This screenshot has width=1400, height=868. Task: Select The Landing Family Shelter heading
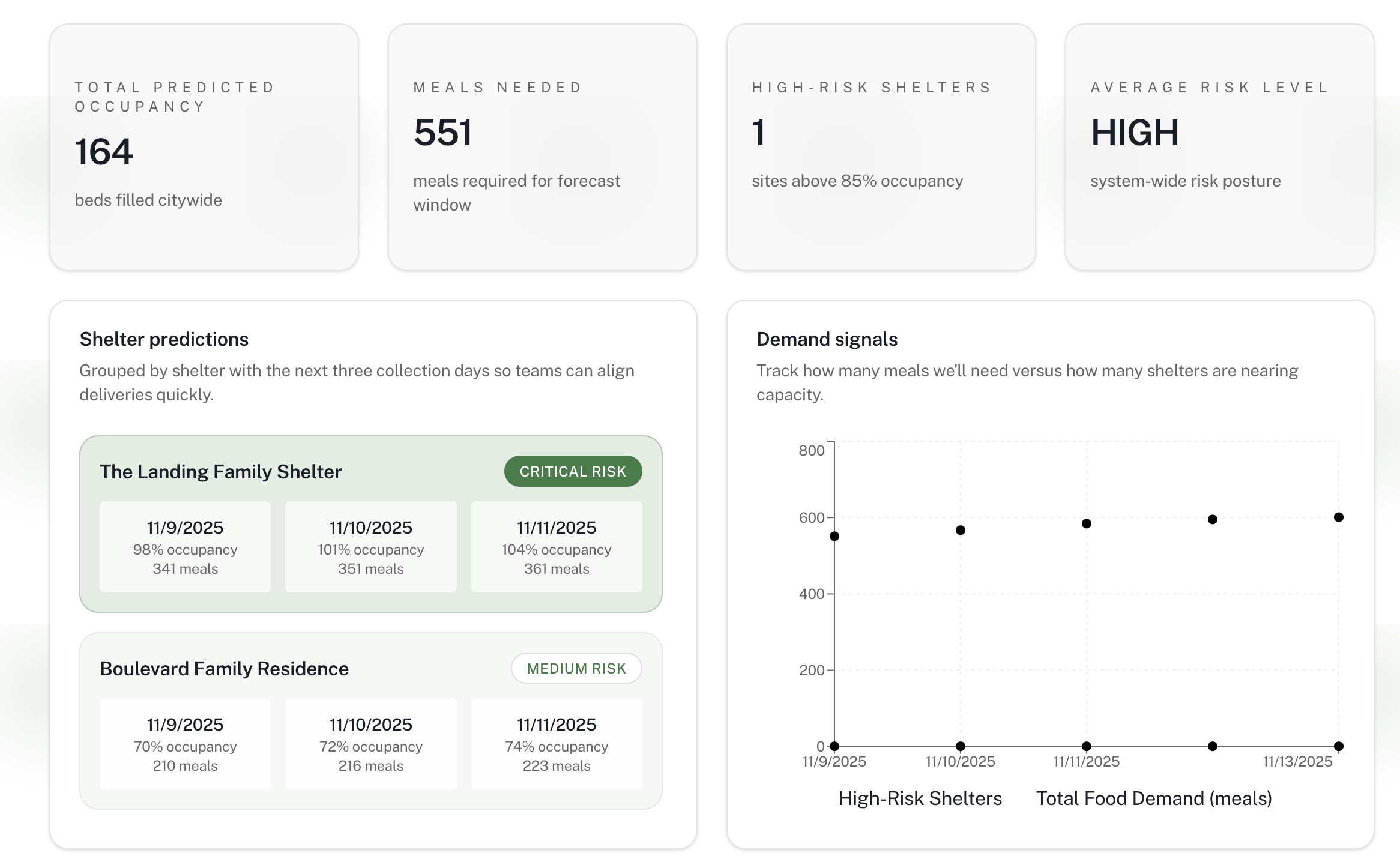click(x=220, y=472)
